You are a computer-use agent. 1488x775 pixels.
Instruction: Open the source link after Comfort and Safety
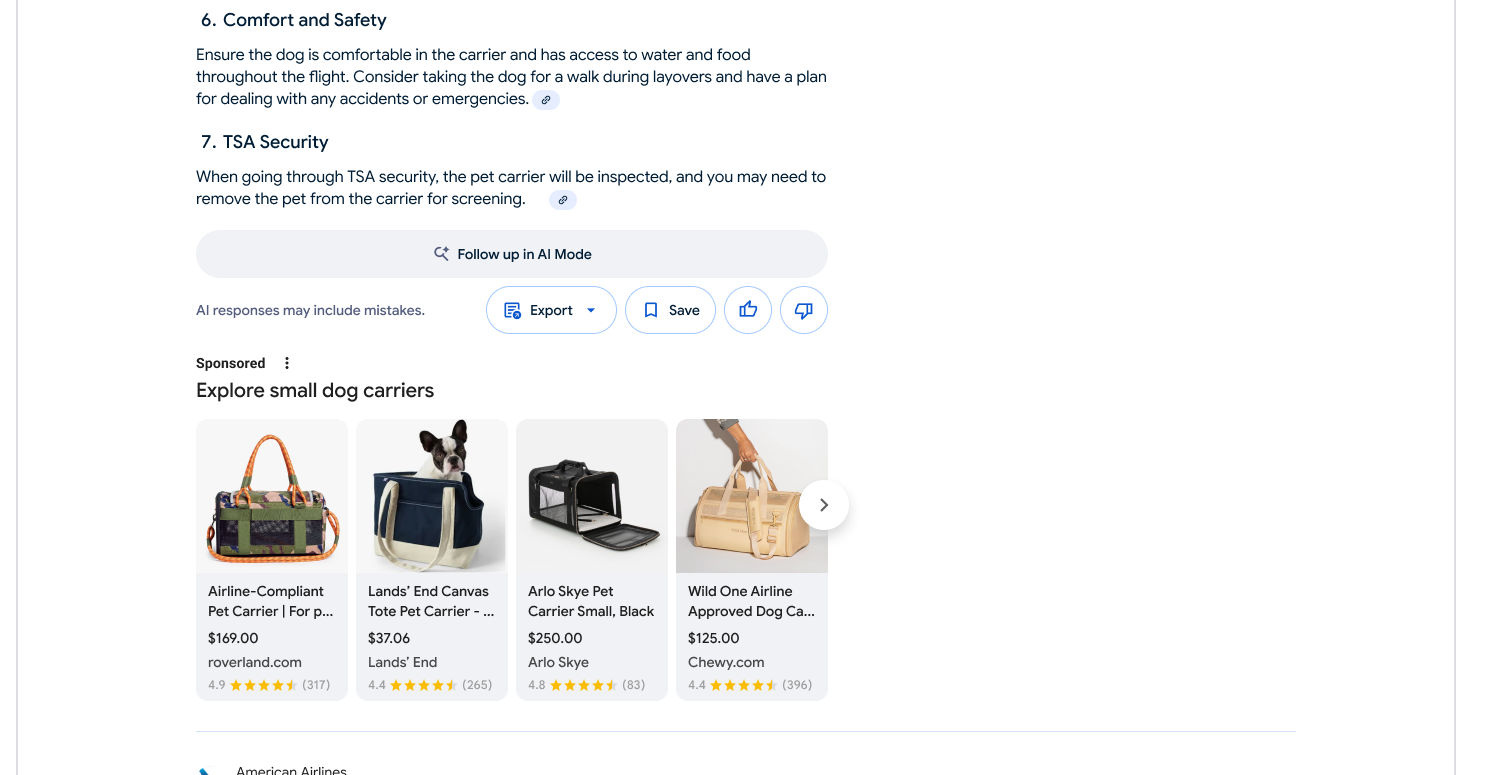(x=546, y=100)
